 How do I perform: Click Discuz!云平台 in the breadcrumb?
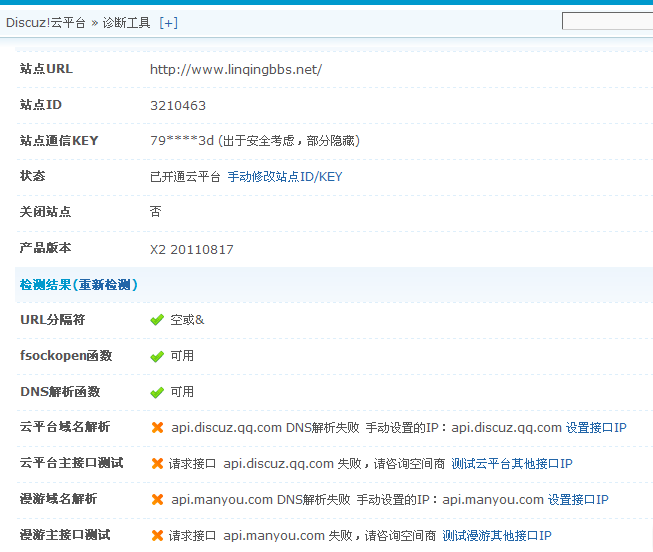(x=46, y=22)
